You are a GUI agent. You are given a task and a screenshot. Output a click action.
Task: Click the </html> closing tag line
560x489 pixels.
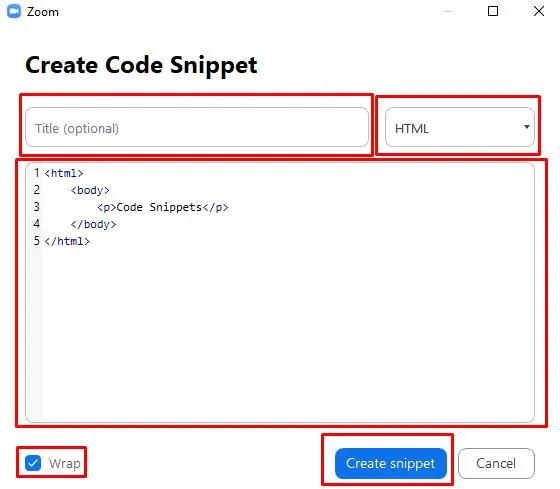coord(67,241)
